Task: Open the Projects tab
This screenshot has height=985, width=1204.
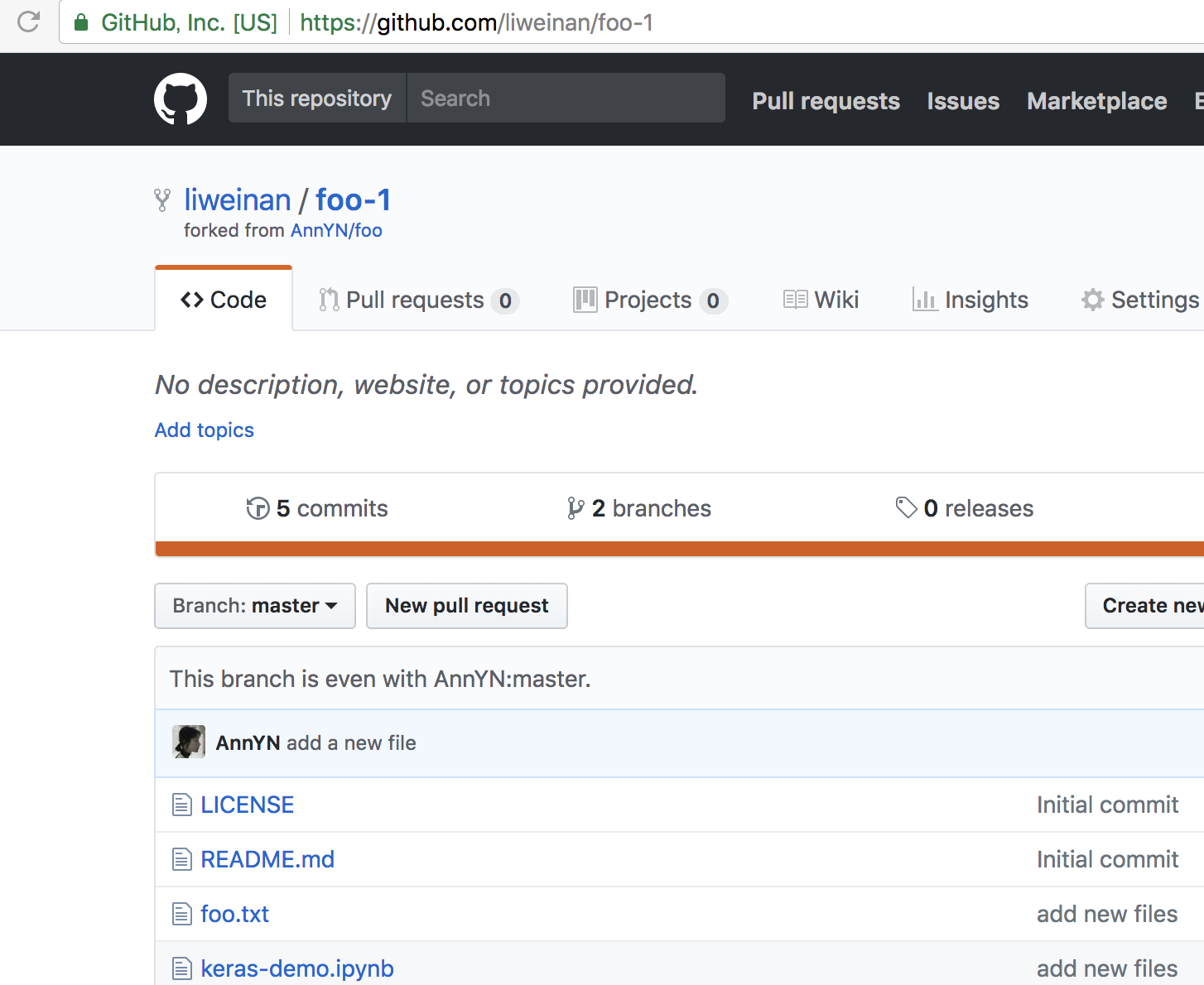Action: pos(650,300)
